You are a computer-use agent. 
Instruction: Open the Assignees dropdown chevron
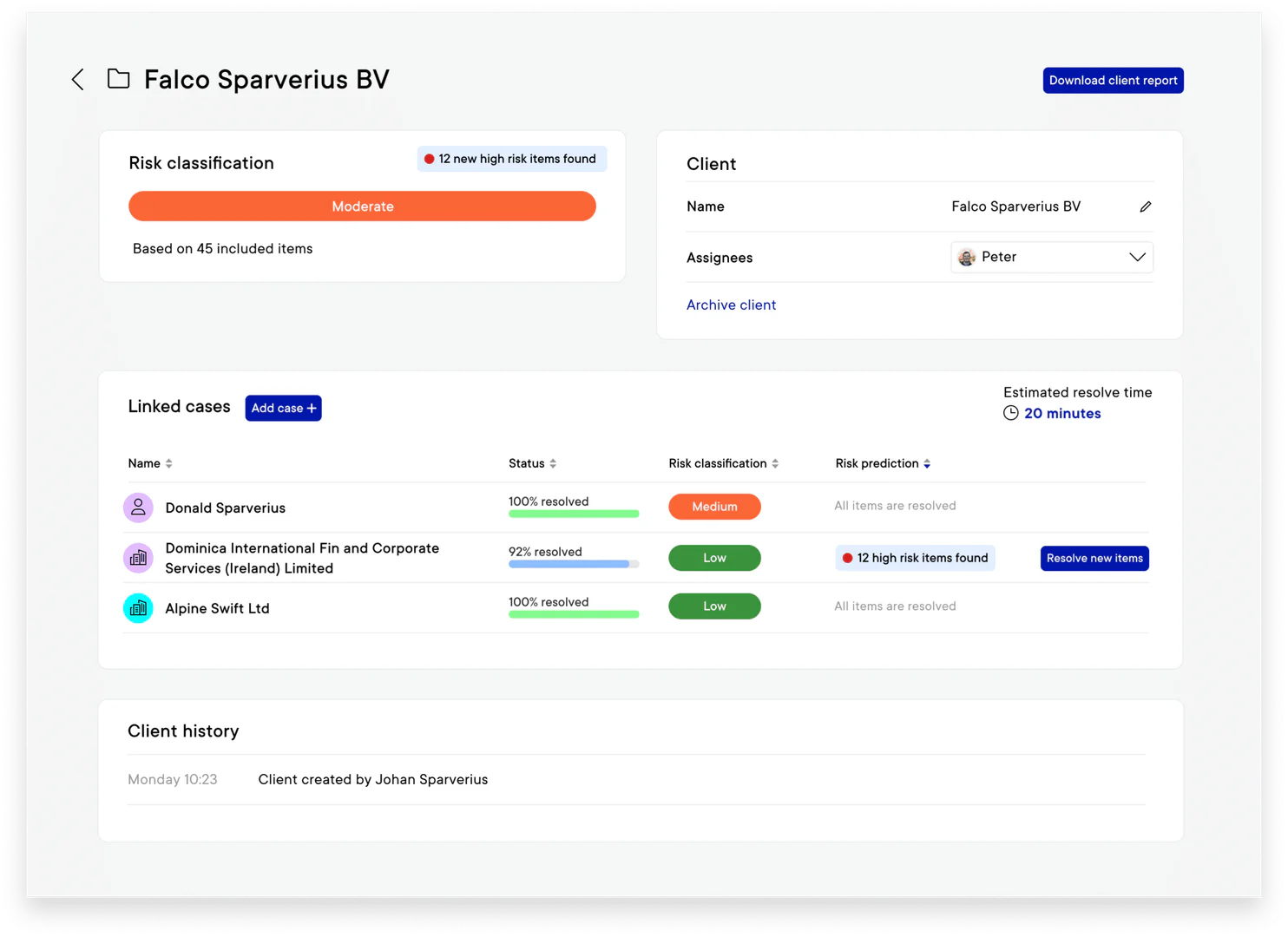(x=1137, y=258)
